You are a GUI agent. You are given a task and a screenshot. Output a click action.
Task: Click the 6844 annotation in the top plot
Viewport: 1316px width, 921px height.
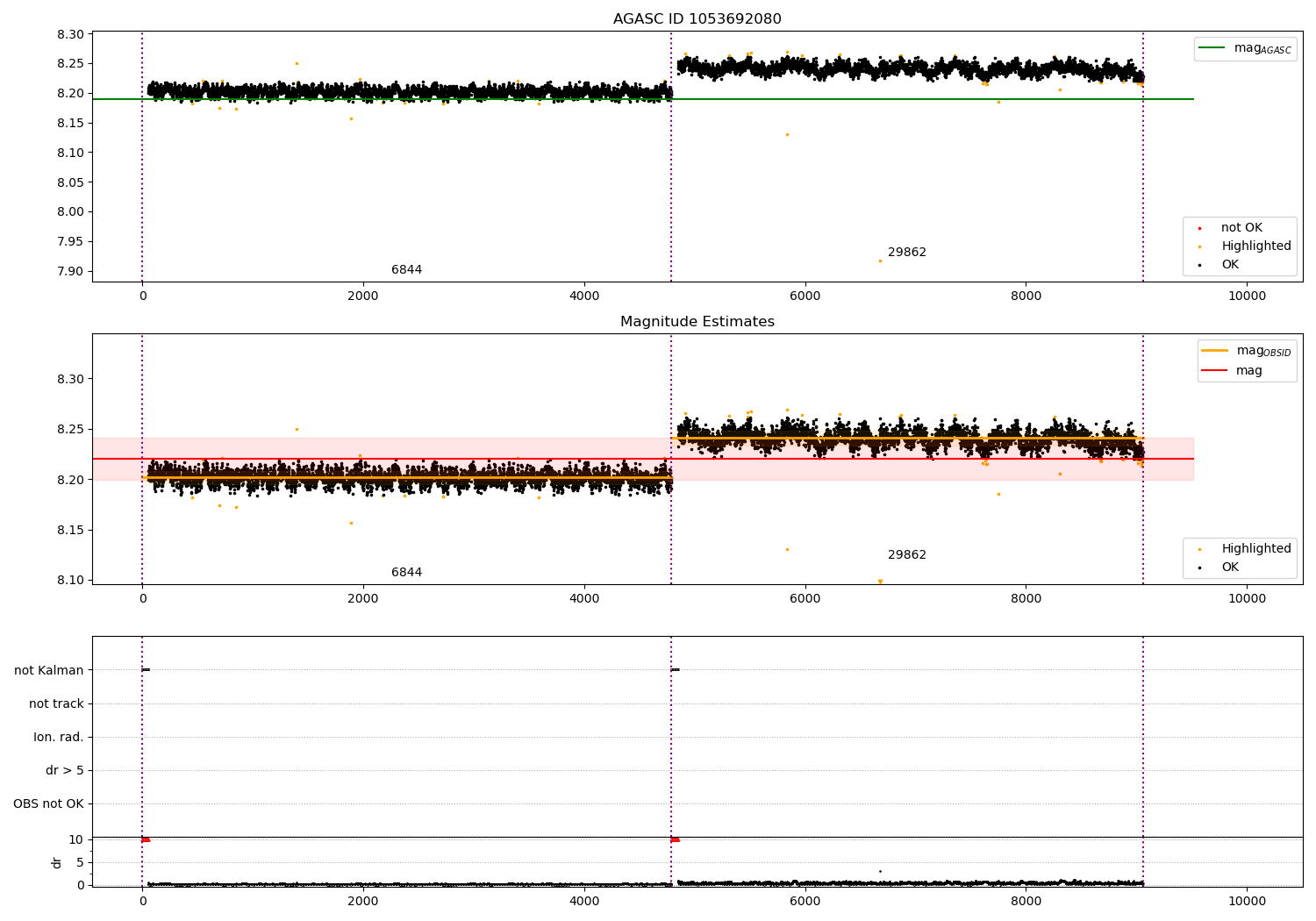pyautogui.click(x=406, y=270)
